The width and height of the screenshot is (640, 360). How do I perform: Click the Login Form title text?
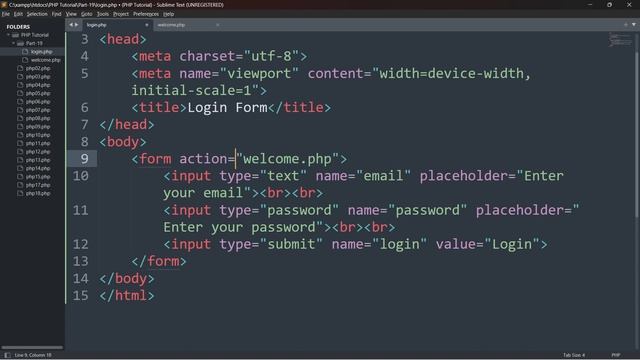tap(227, 107)
